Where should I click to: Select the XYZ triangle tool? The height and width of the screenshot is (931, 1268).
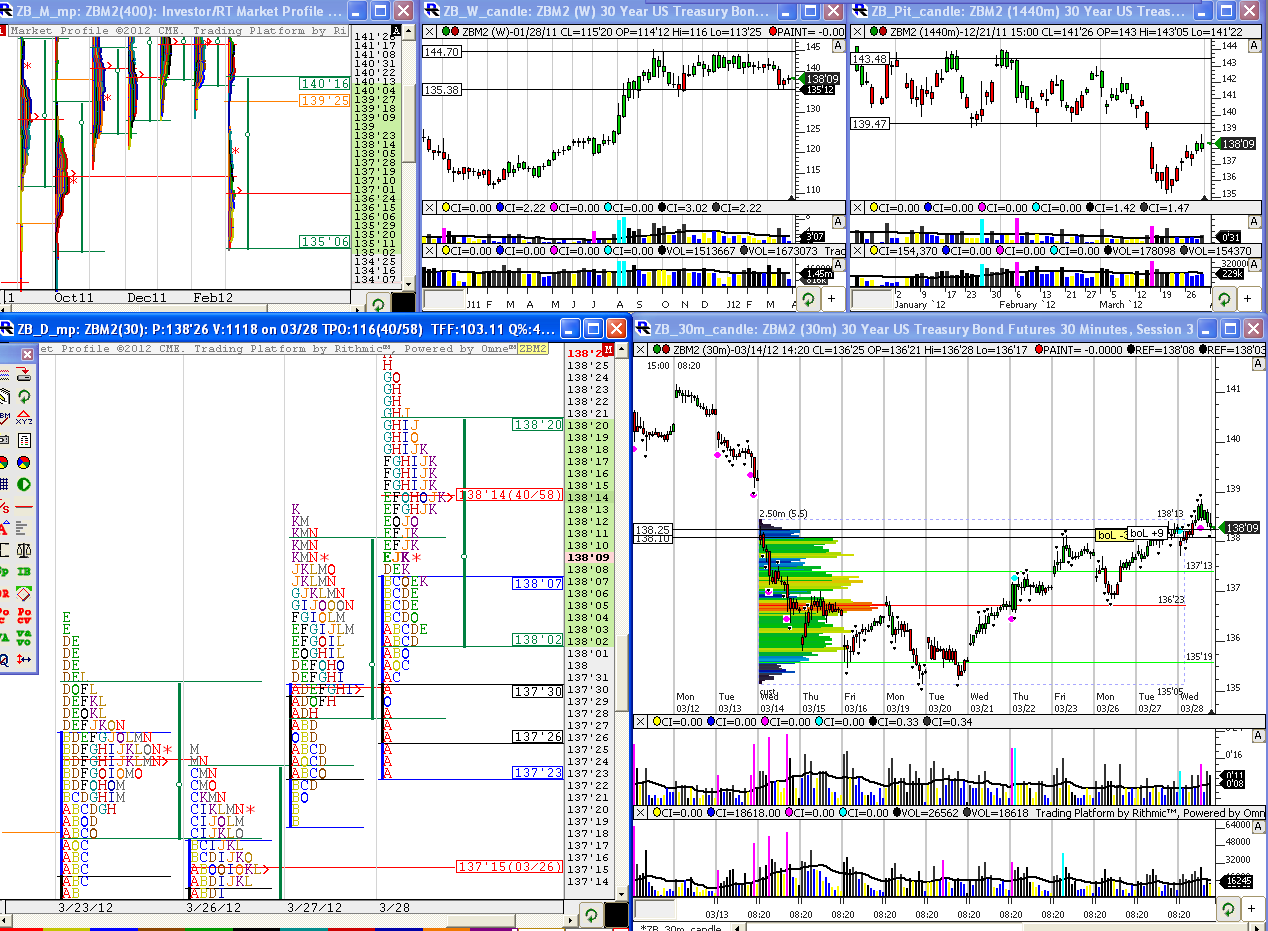click(x=24, y=418)
